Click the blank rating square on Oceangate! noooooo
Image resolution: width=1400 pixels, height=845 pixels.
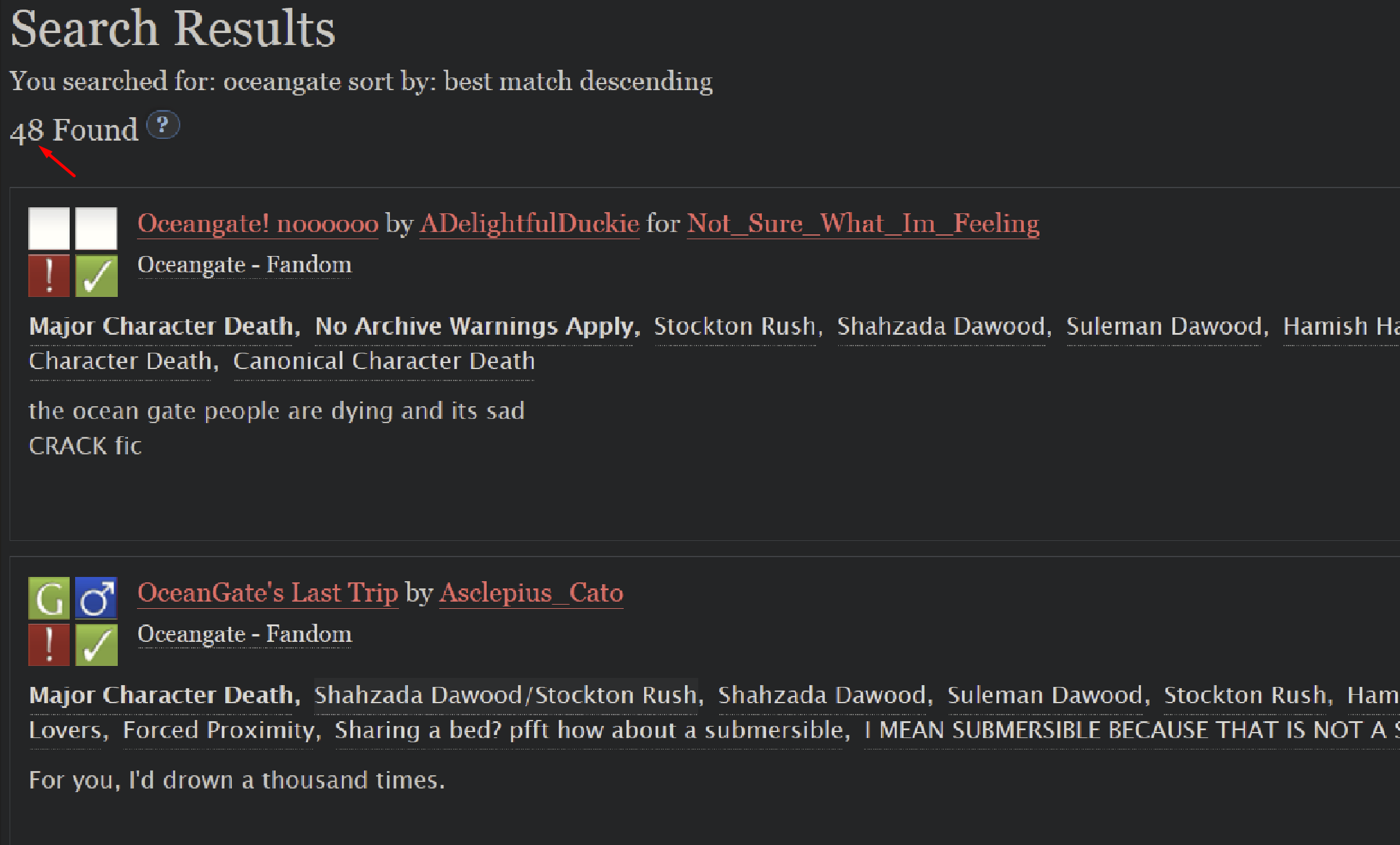tap(49, 228)
